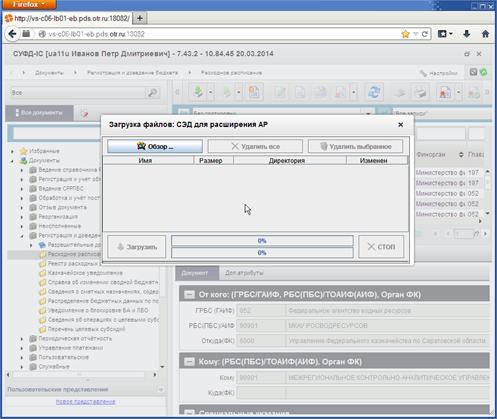The width and height of the screenshot is (497, 419).
Task: Collapse Кому section minus toggle
Action: point(189,362)
